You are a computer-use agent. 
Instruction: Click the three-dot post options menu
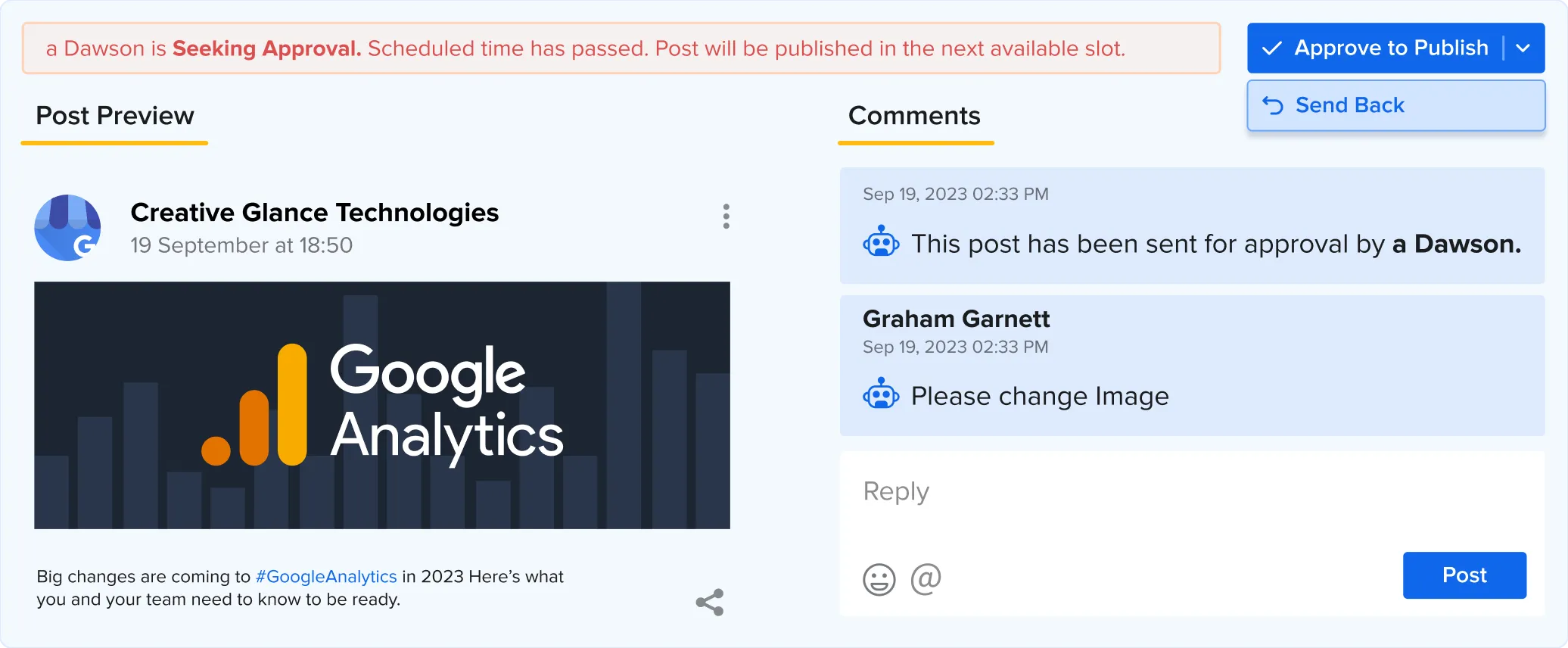pyautogui.click(x=726, y=217)
